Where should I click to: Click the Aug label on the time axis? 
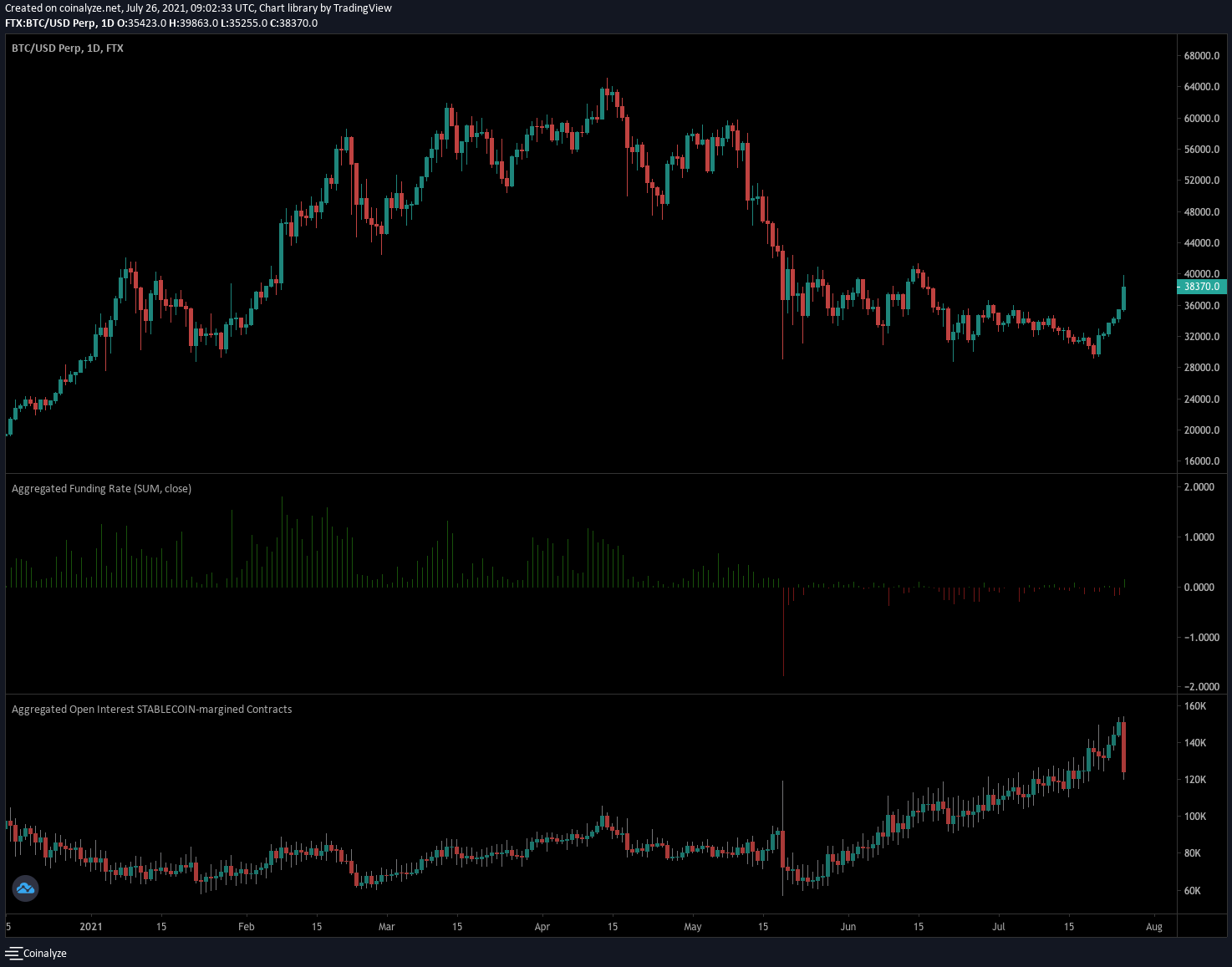1153,927
